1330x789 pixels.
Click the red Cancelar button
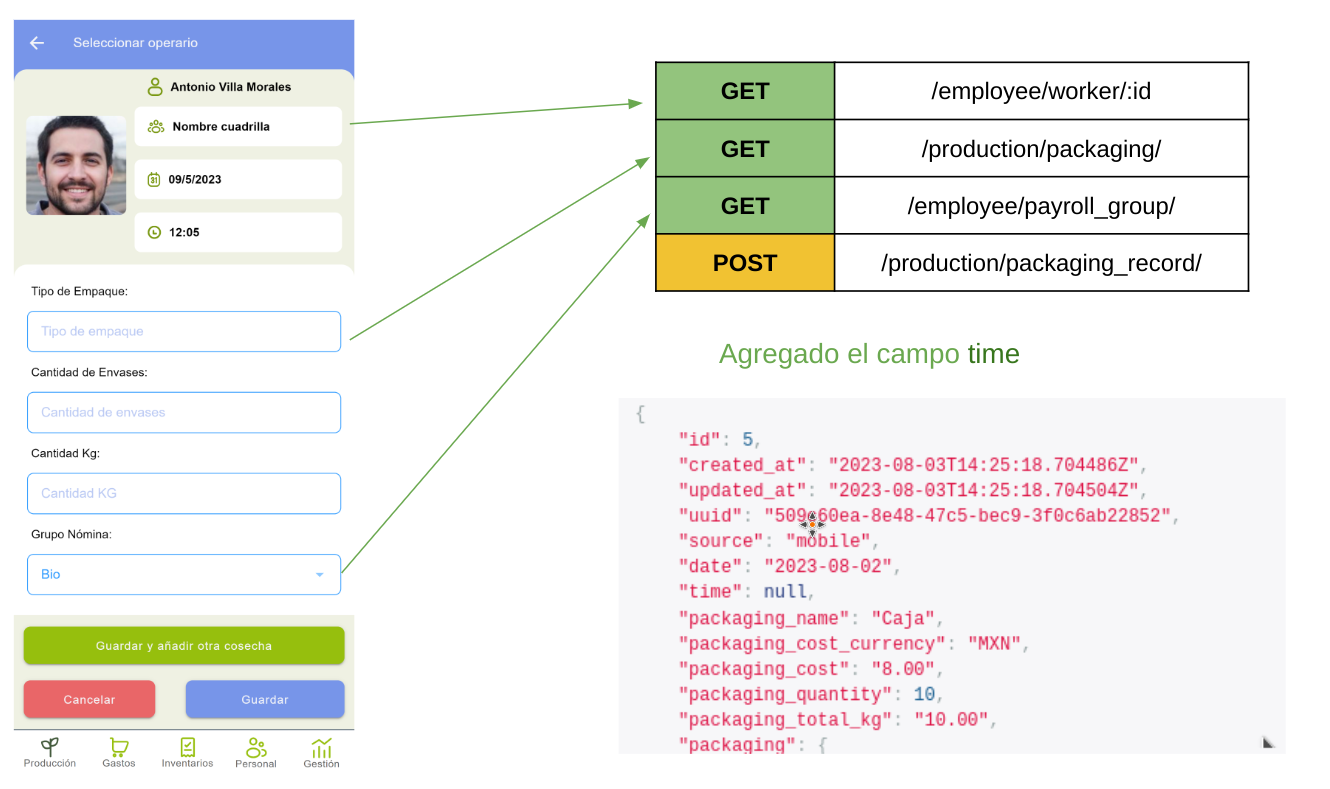pyautogui.click(x=89, y=700)
